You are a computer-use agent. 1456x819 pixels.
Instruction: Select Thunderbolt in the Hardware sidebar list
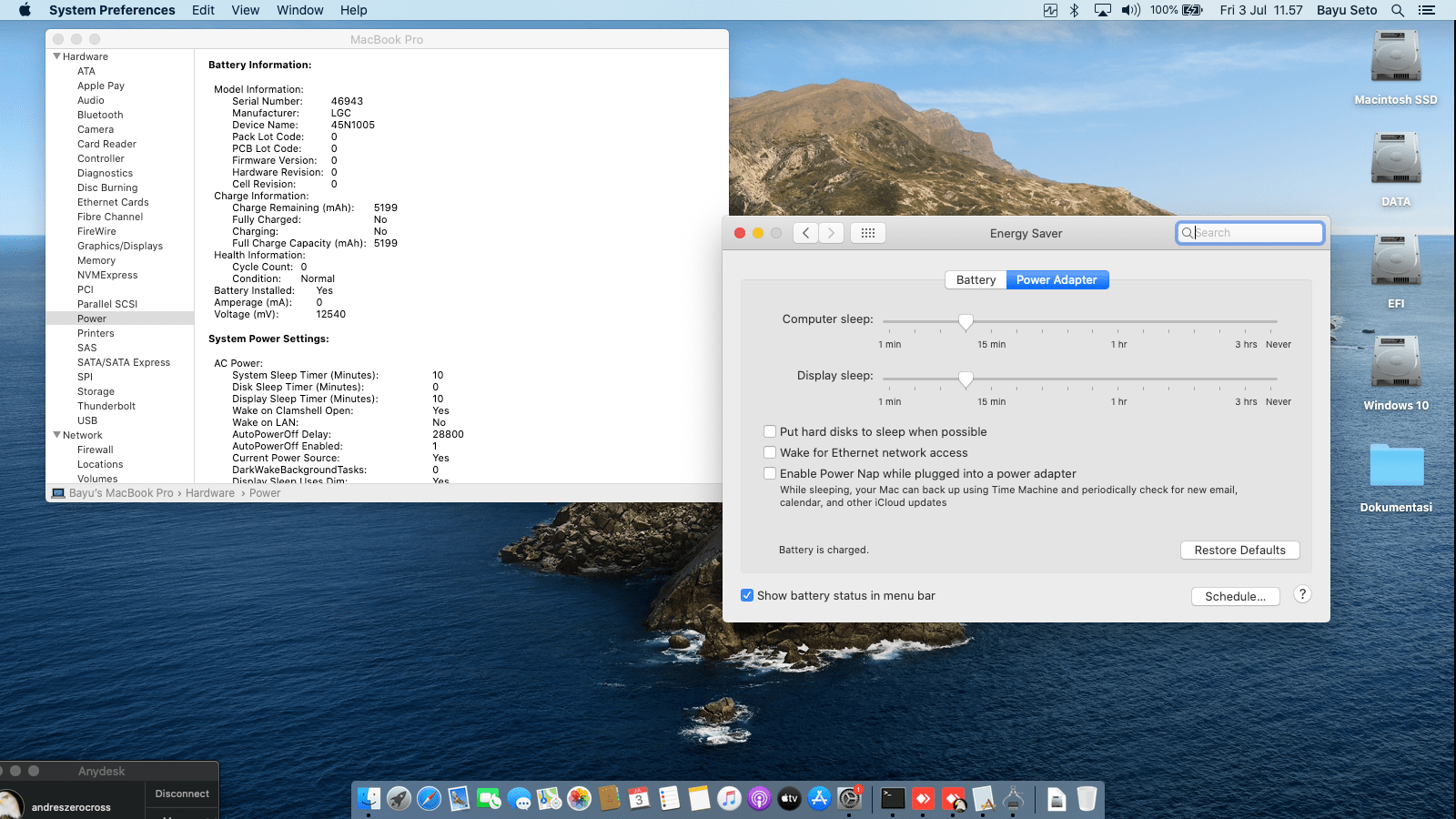(106, 406)
